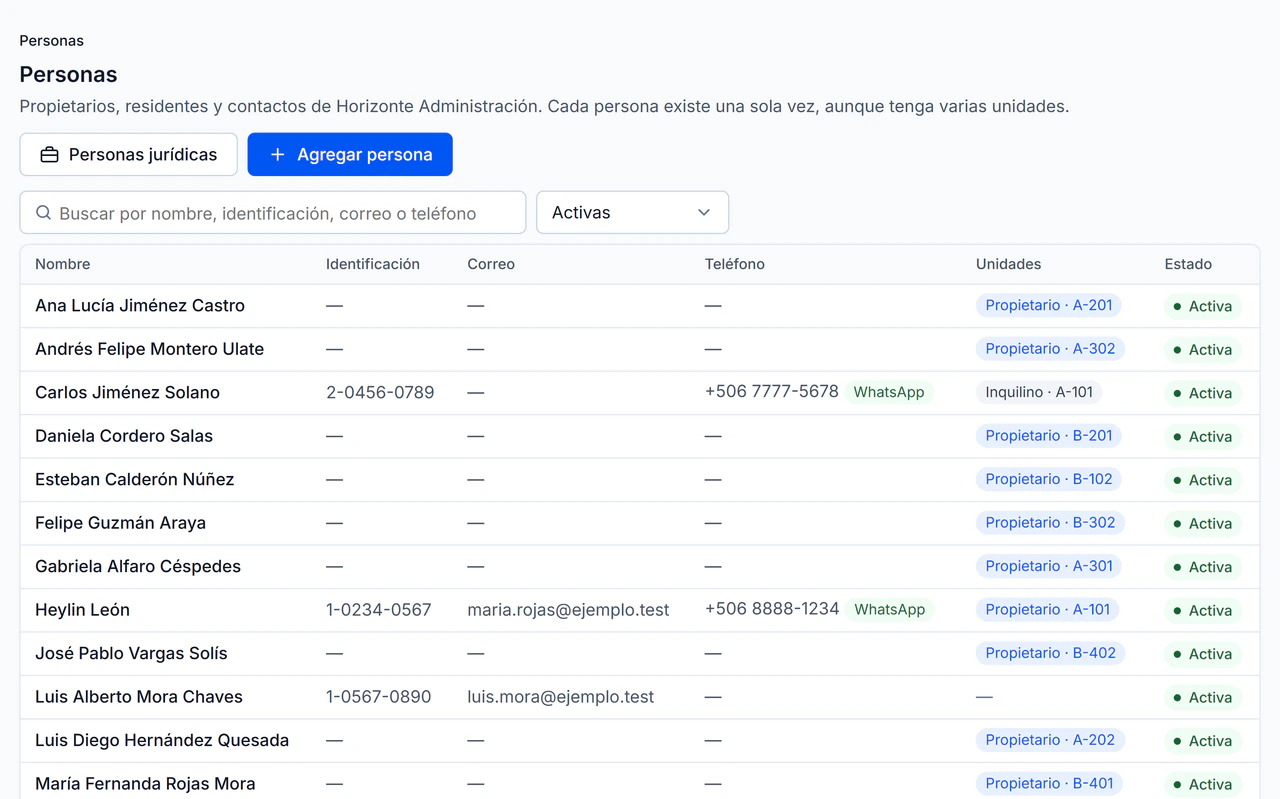Screen dimensions: 1280x799
Task: Click the Correo column header
Action: (491, 264)
